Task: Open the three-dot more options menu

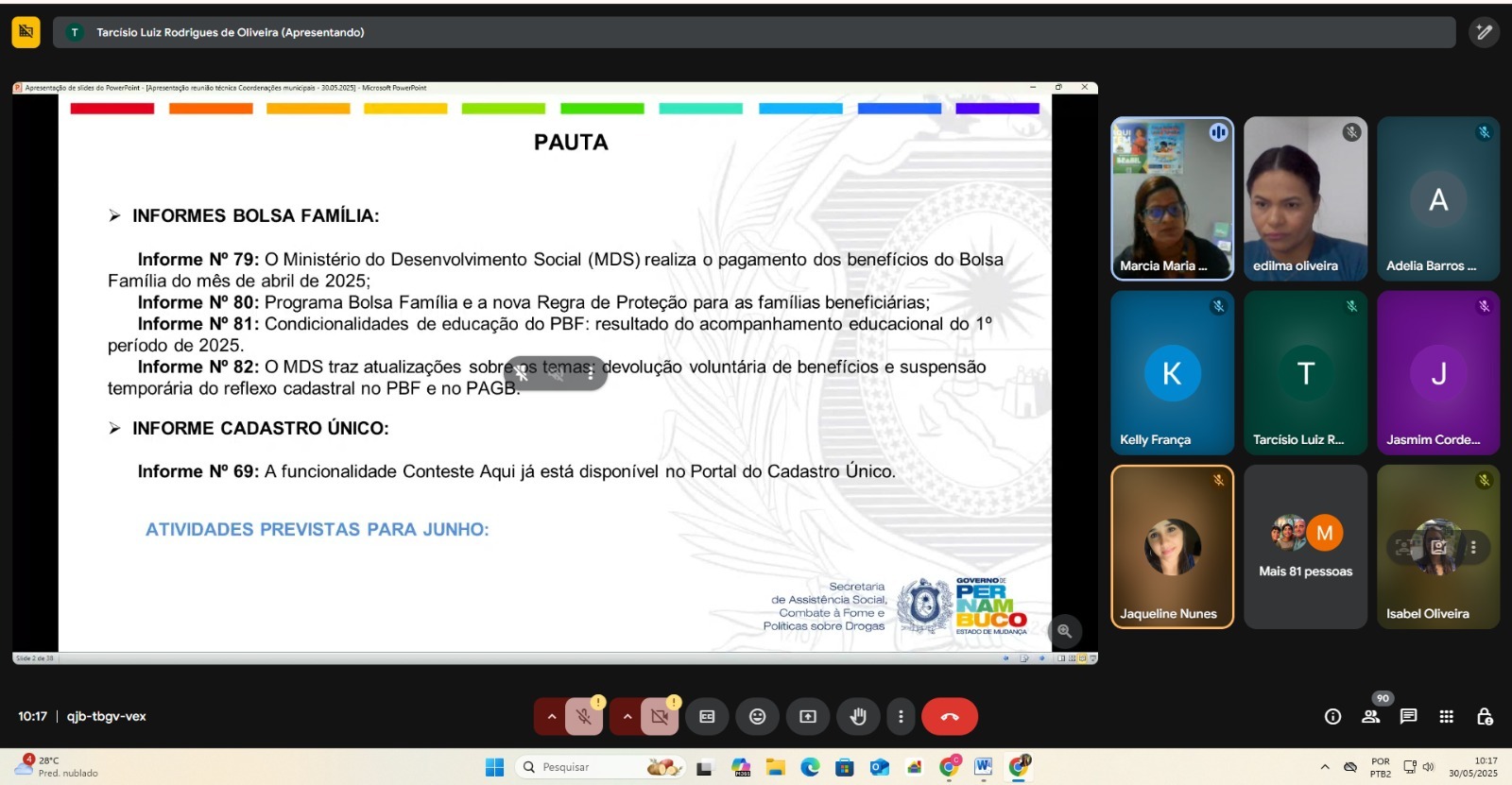Action: 901,717
